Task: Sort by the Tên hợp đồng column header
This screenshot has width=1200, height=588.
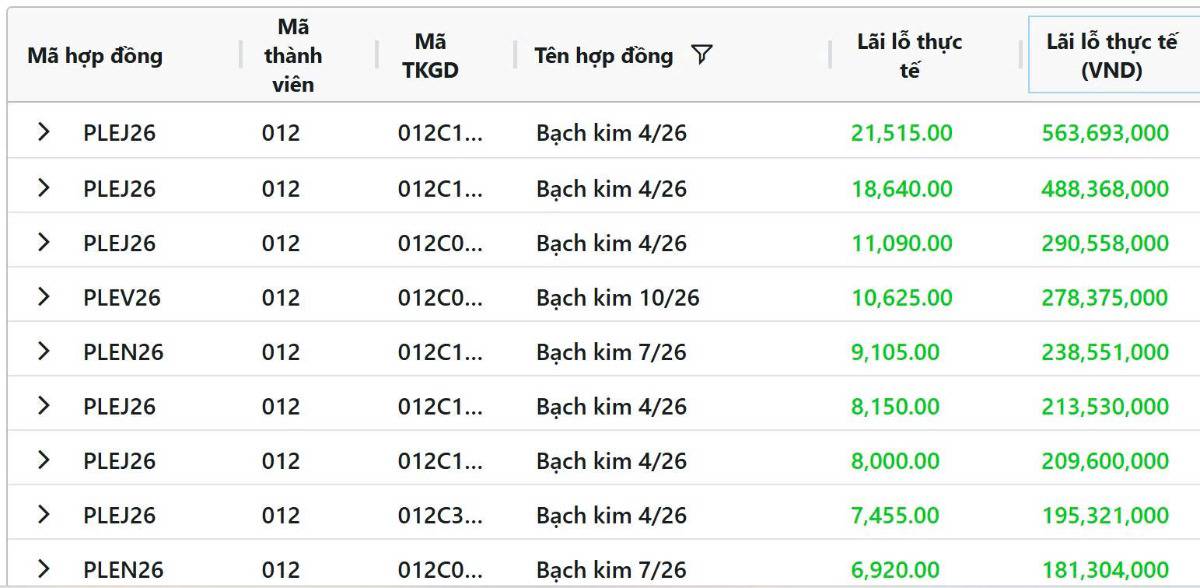Action: (604, 56)
